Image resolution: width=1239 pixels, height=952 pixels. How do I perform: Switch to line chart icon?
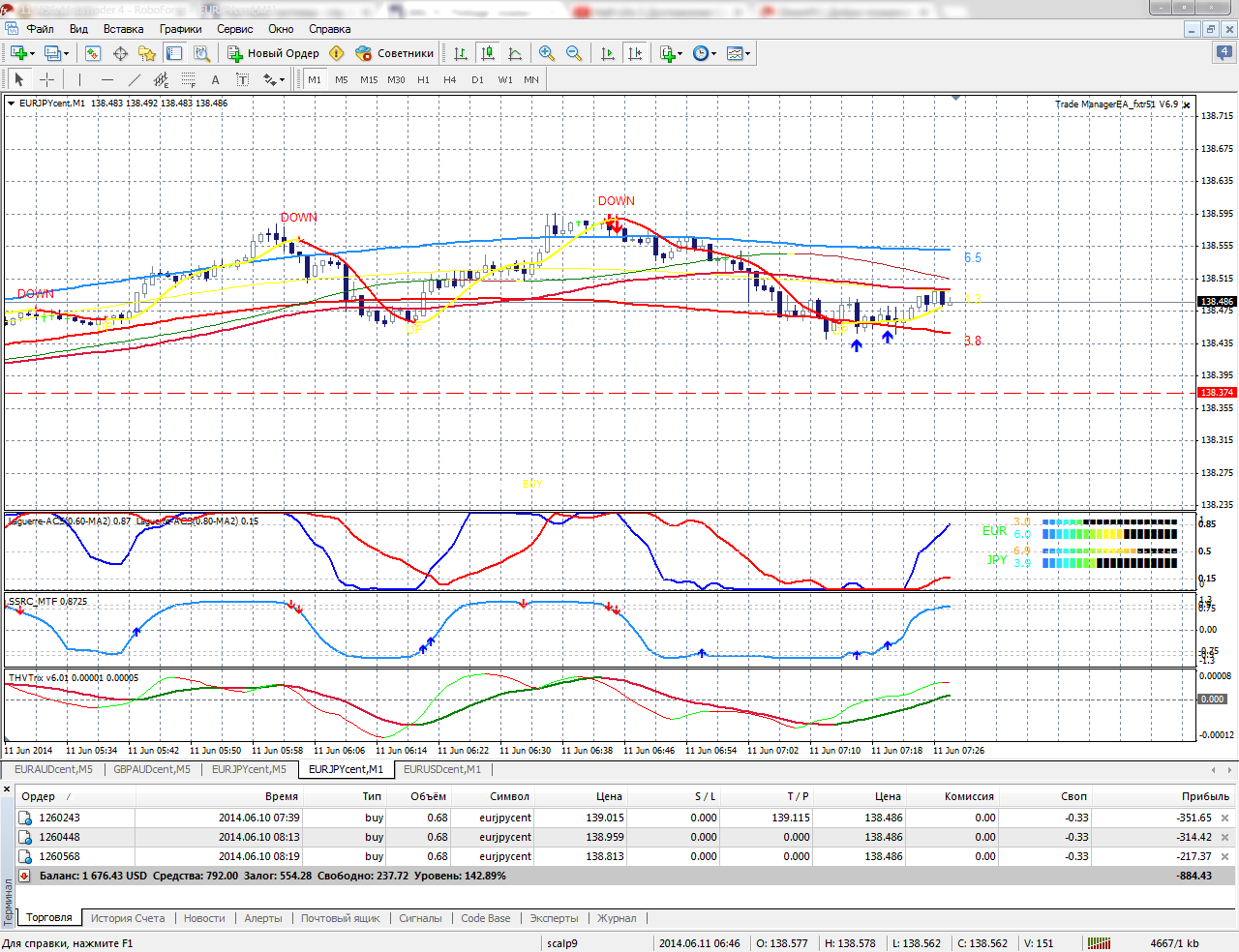click(515, 53)
